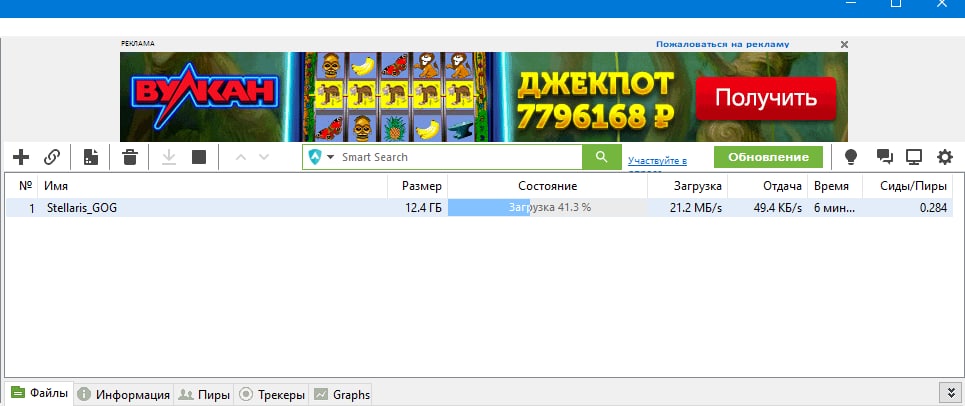This screenshot has width=965, height=406.
Task: Open the chat bubbles icon
Action: pyautogui.click(x=884, y=157)
